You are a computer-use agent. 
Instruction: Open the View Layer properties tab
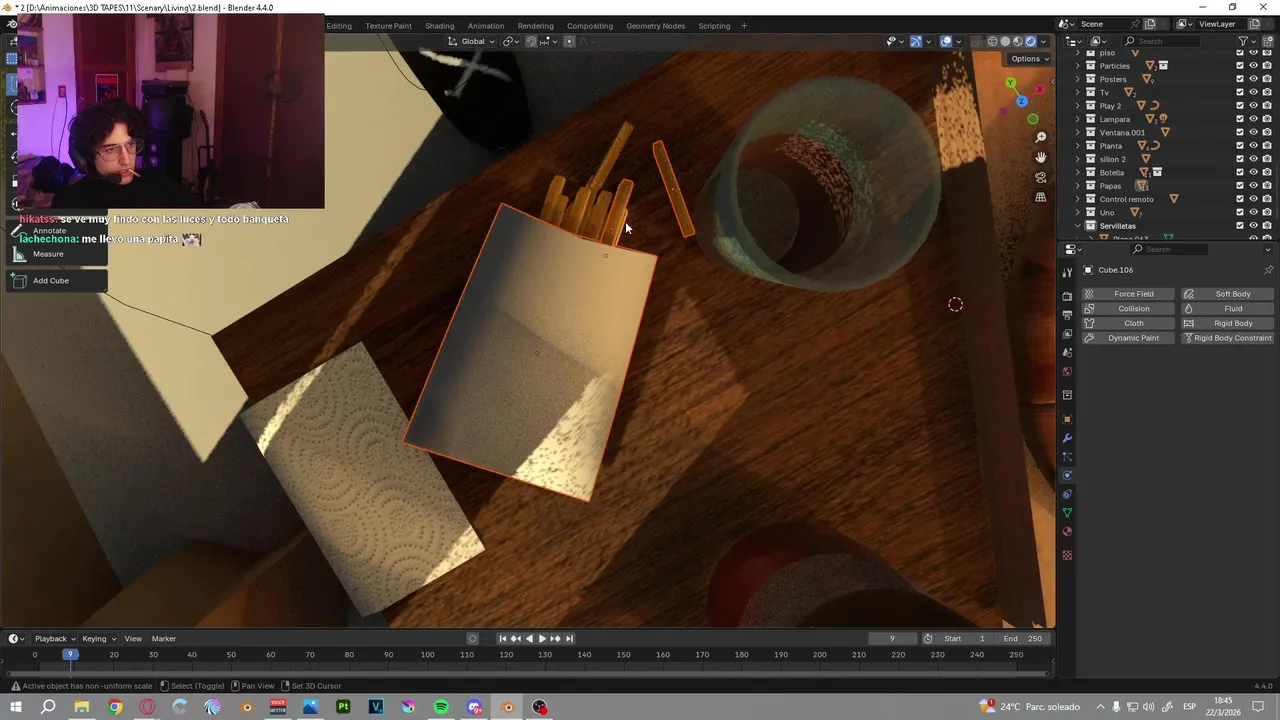tap(1067, 334)
